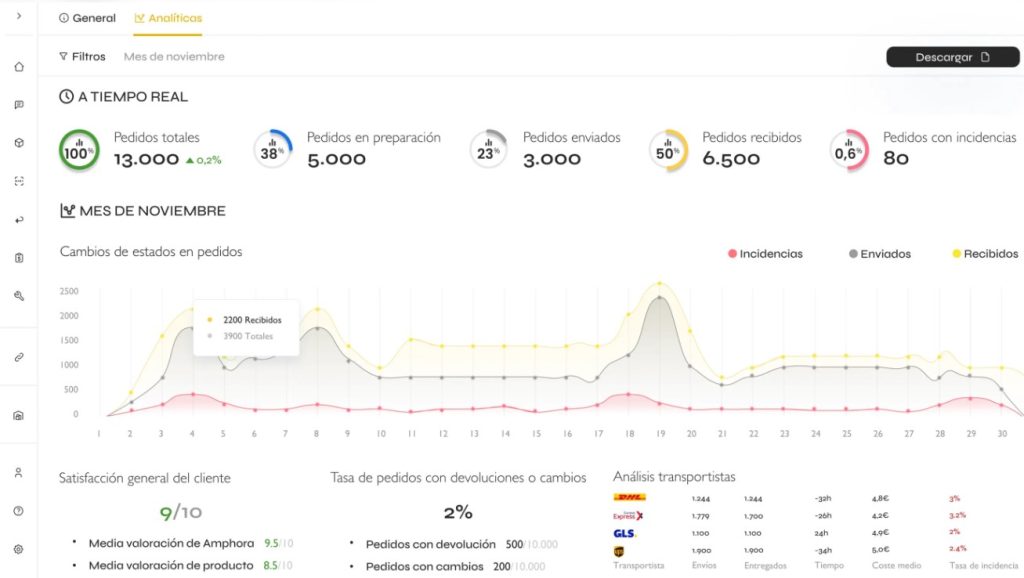This screenshot has height=578, width=1024.
Task: Open messages from the sidebar chat icon
Action: coord(19,104)
